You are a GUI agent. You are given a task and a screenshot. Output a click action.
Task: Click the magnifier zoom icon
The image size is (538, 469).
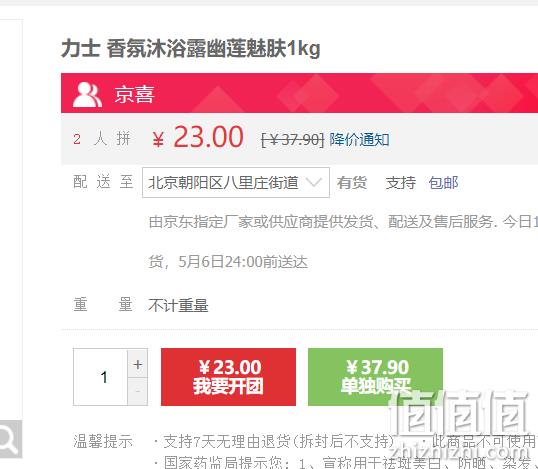10,439
